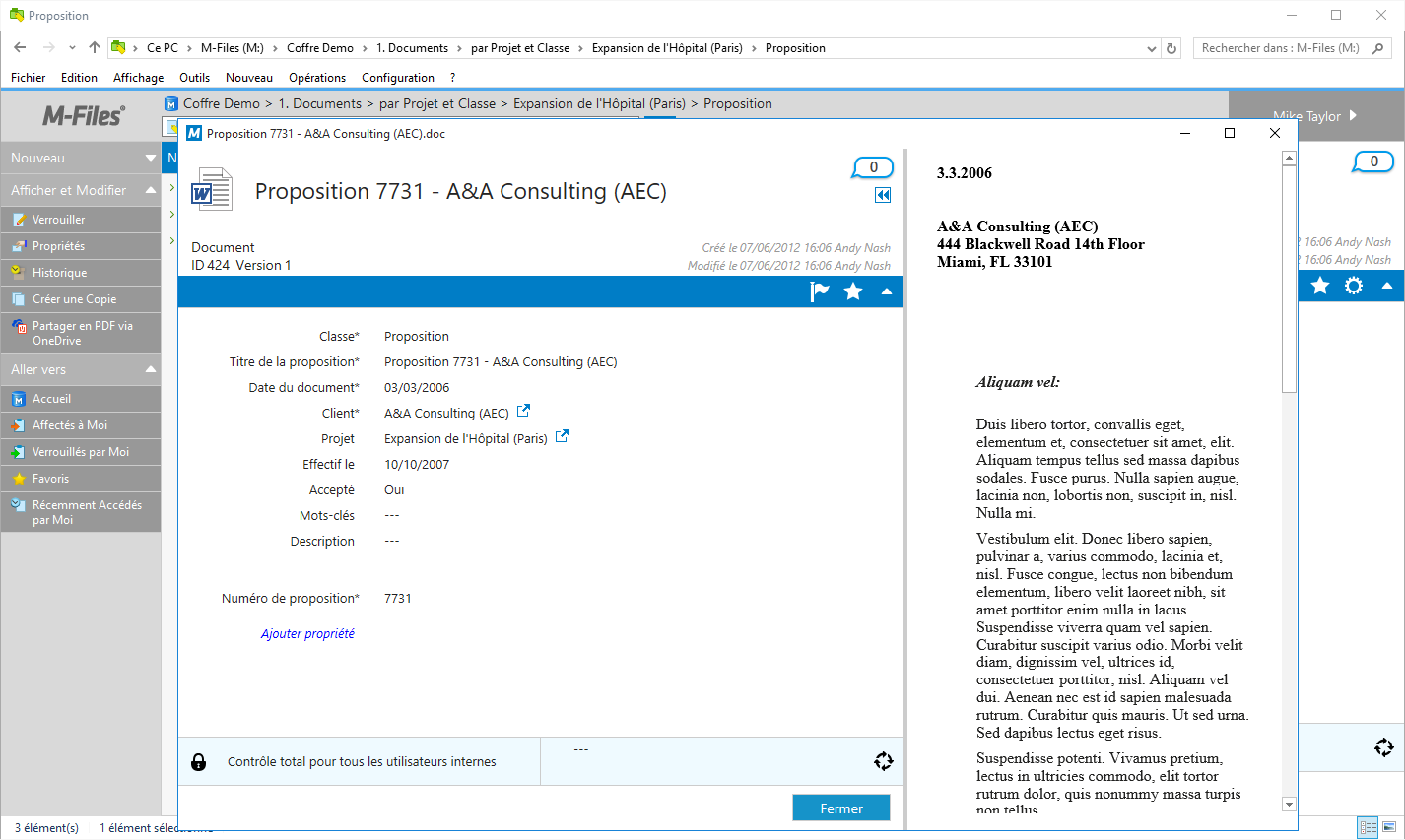Open settings gear in background metadata bar
Image resolution: width=1405 pixels, height=840 pixels.
(x=1354, y=286)
